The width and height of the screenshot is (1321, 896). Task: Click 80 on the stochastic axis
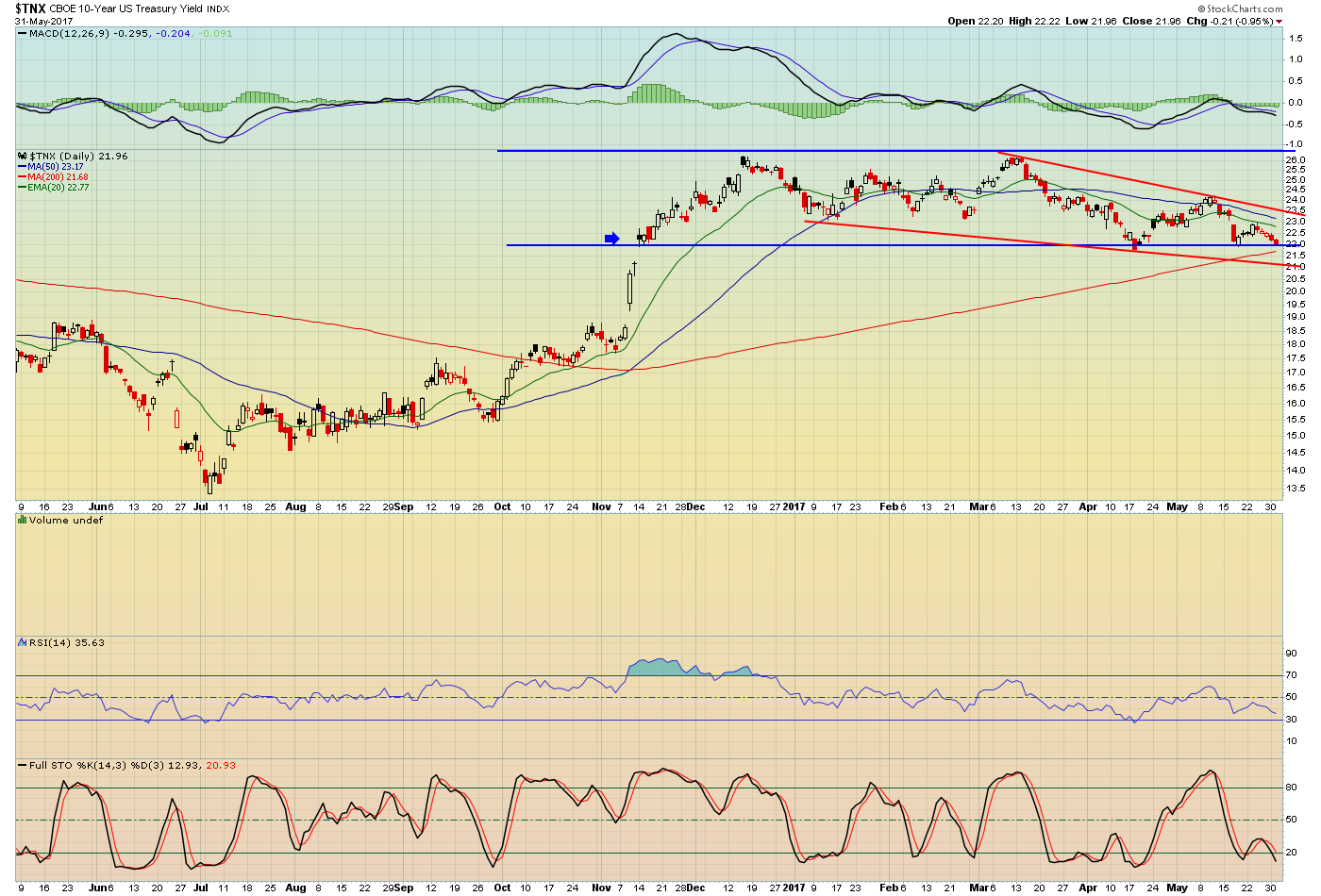click(1291, 788)
